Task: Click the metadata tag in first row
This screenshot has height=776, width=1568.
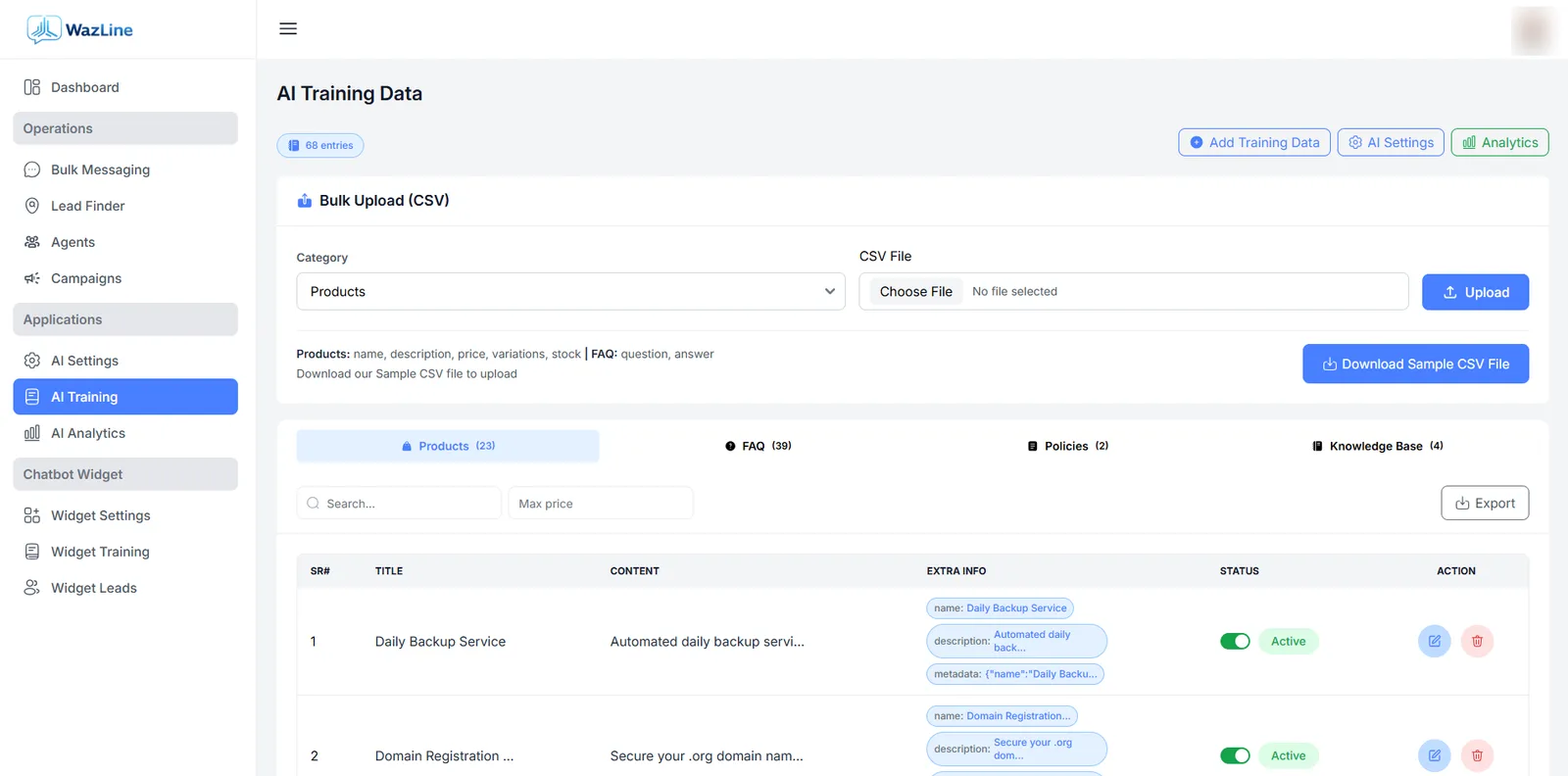Action: coord(1015,674)
